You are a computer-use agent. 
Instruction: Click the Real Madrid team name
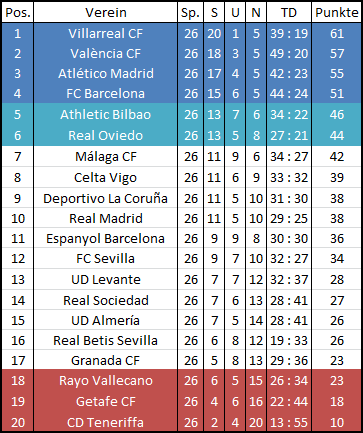tap(105, 218)
